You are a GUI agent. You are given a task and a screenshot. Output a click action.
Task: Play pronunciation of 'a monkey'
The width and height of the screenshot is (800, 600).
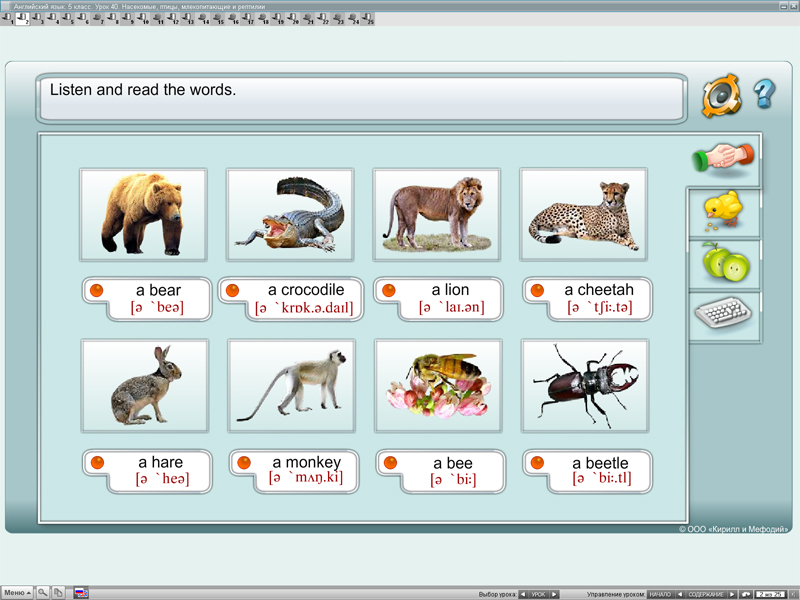click(x=244, y=462)
